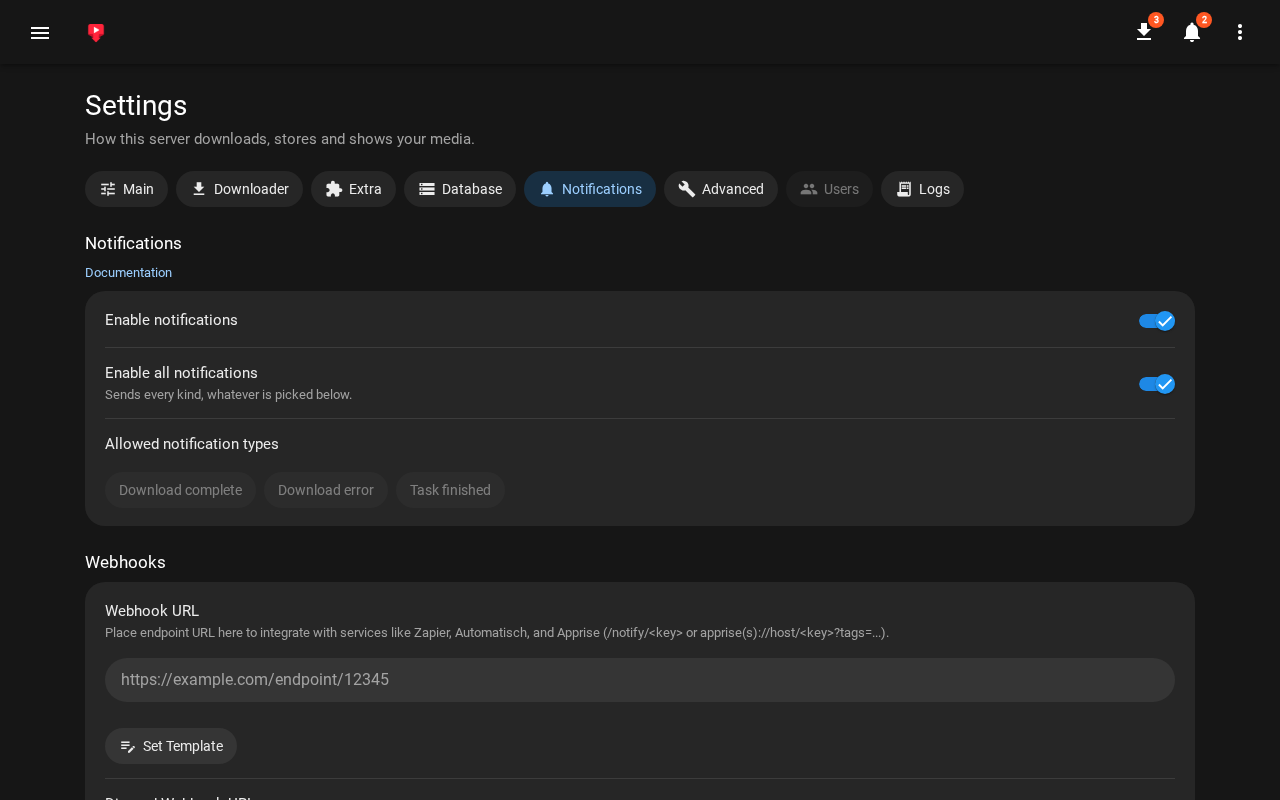The width and height of the screenshot is (1280, 800).
Task: Open the notifications bell icon
Action: point(1192,32)
